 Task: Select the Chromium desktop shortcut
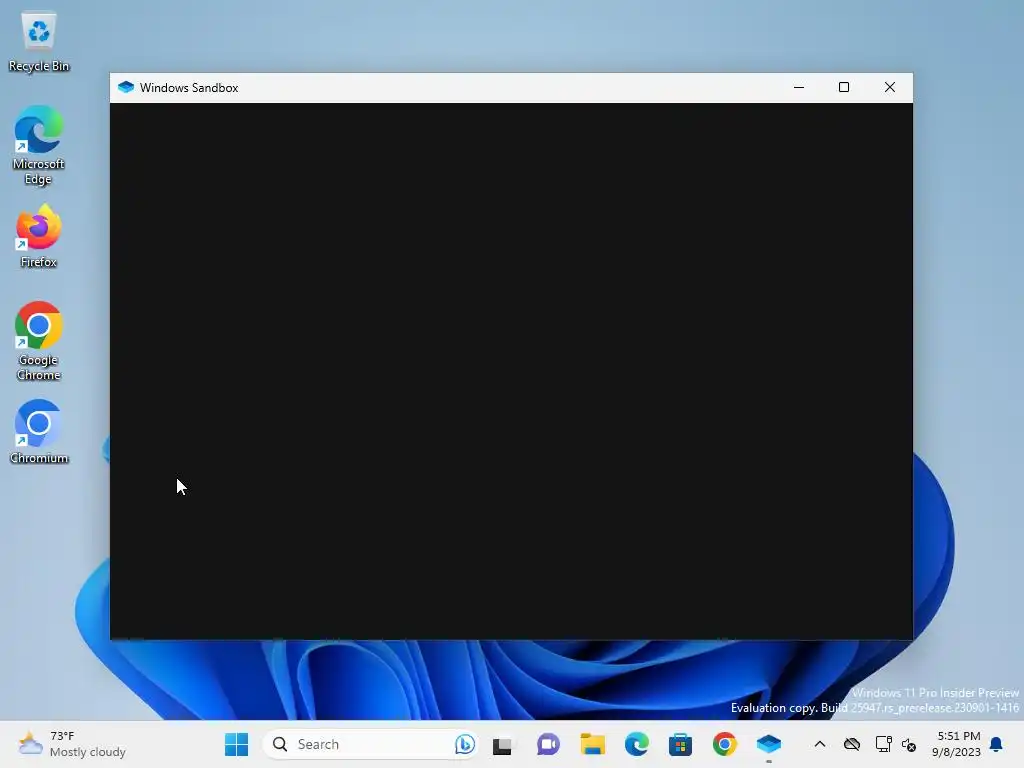[x=39, y=432]
